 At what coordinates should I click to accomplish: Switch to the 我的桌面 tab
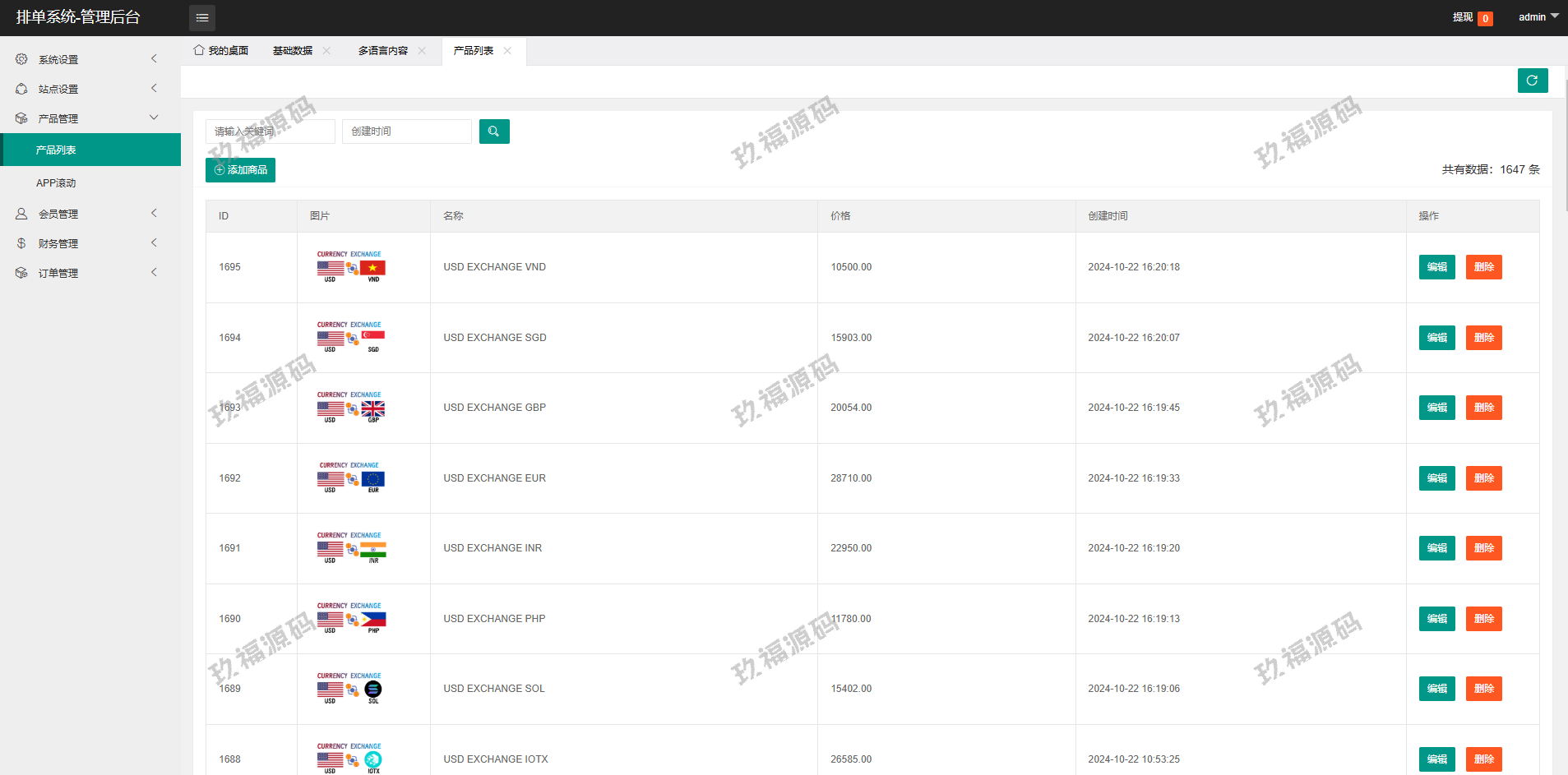[221, 51]
